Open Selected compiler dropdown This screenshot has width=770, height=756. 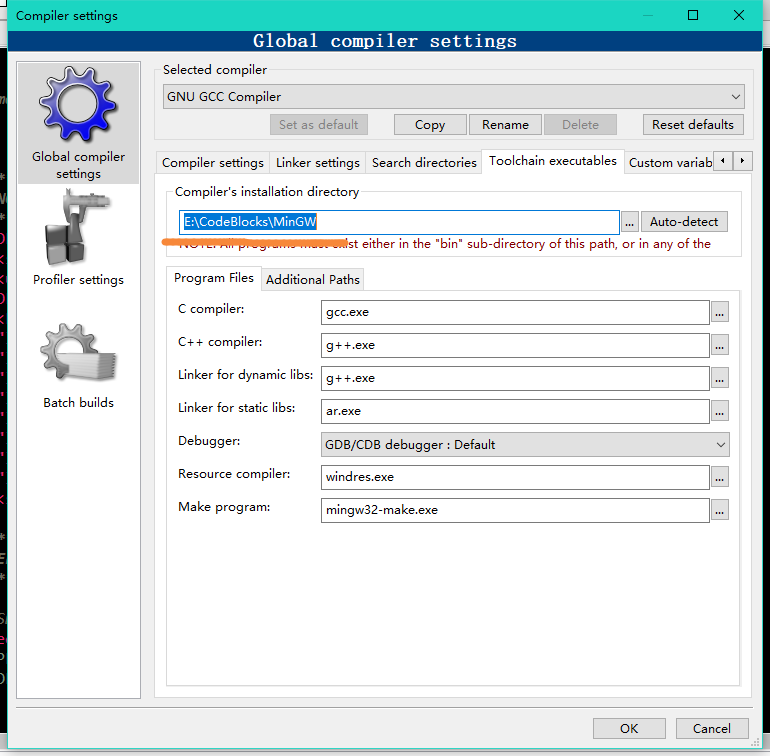pyautogui.click(x=453, y=97)
